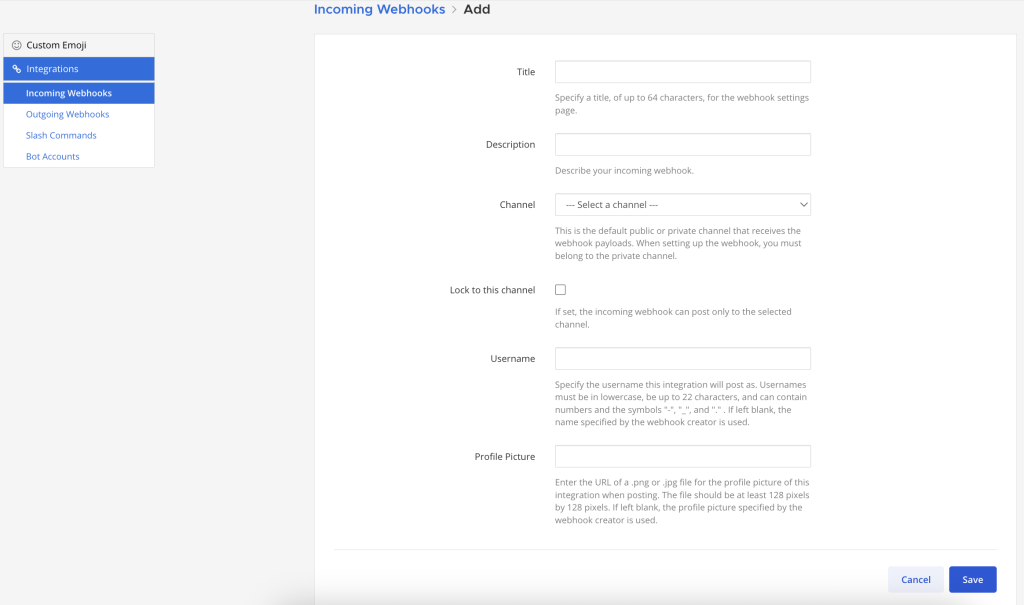Focus the Title input field
The image size is (1024, 605).
pyautogui.click(x=682, y=72)
